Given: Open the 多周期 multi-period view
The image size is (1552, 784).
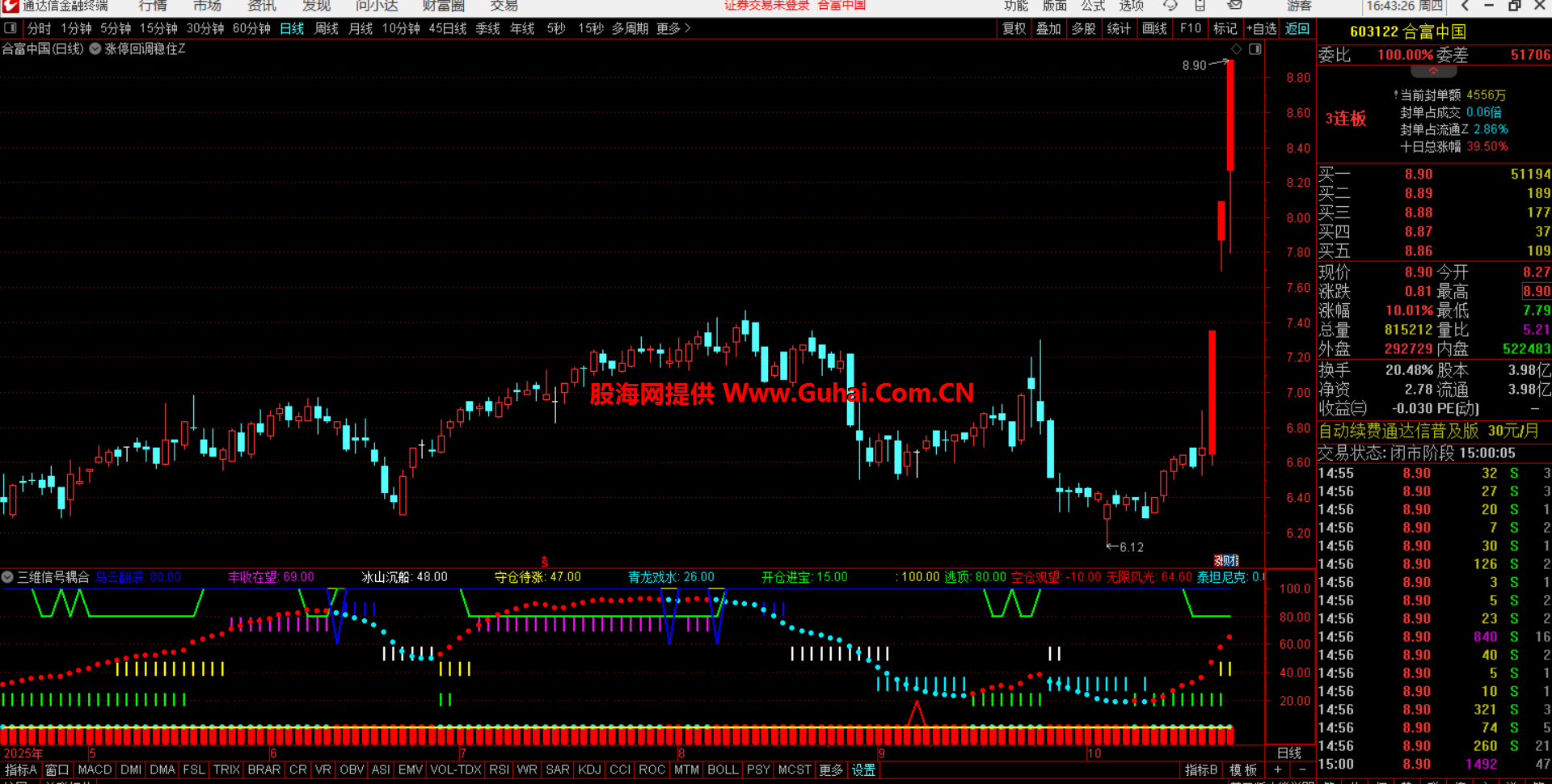Looking at the screenshot, I should tap(630, 28).
